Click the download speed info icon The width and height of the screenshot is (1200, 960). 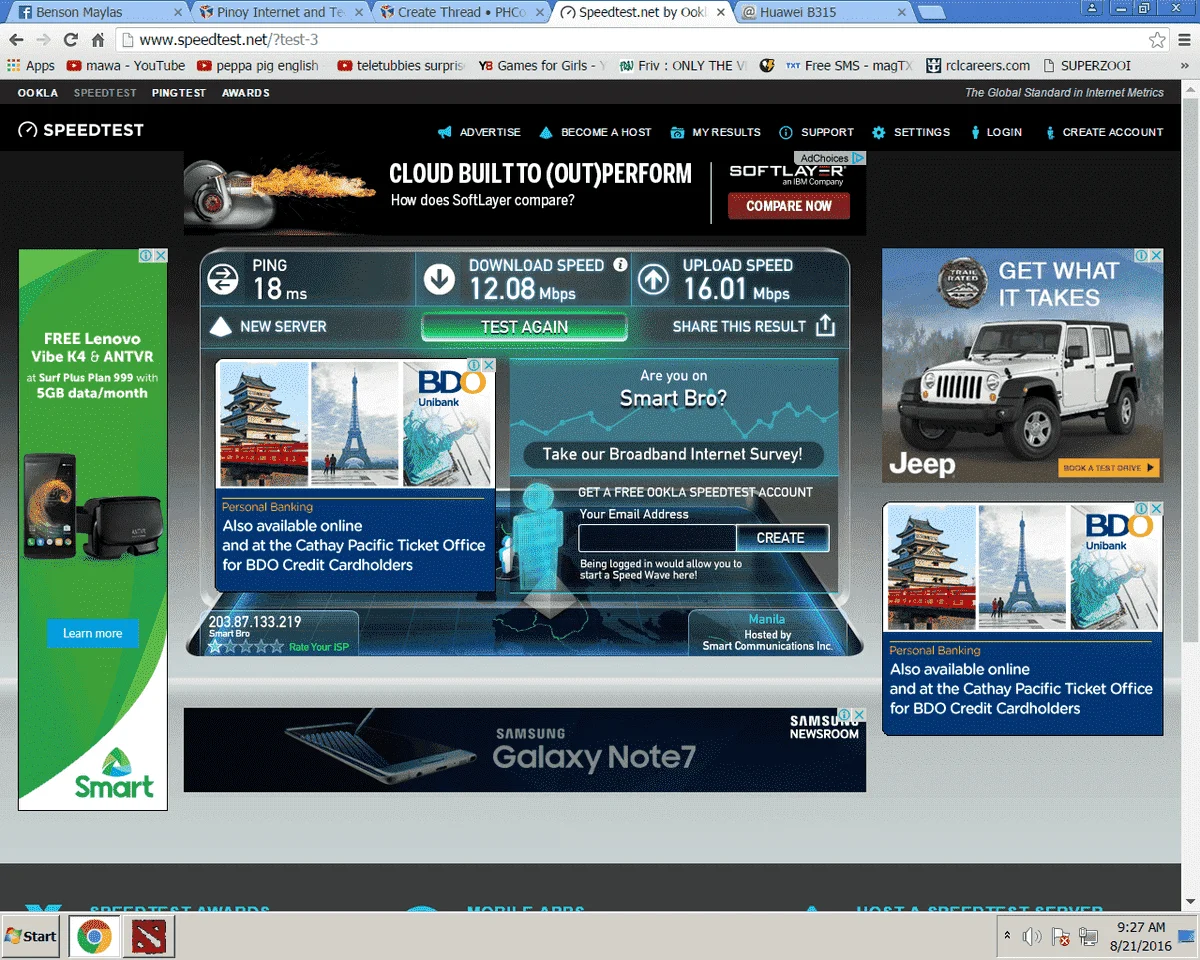tap(620, 265)
